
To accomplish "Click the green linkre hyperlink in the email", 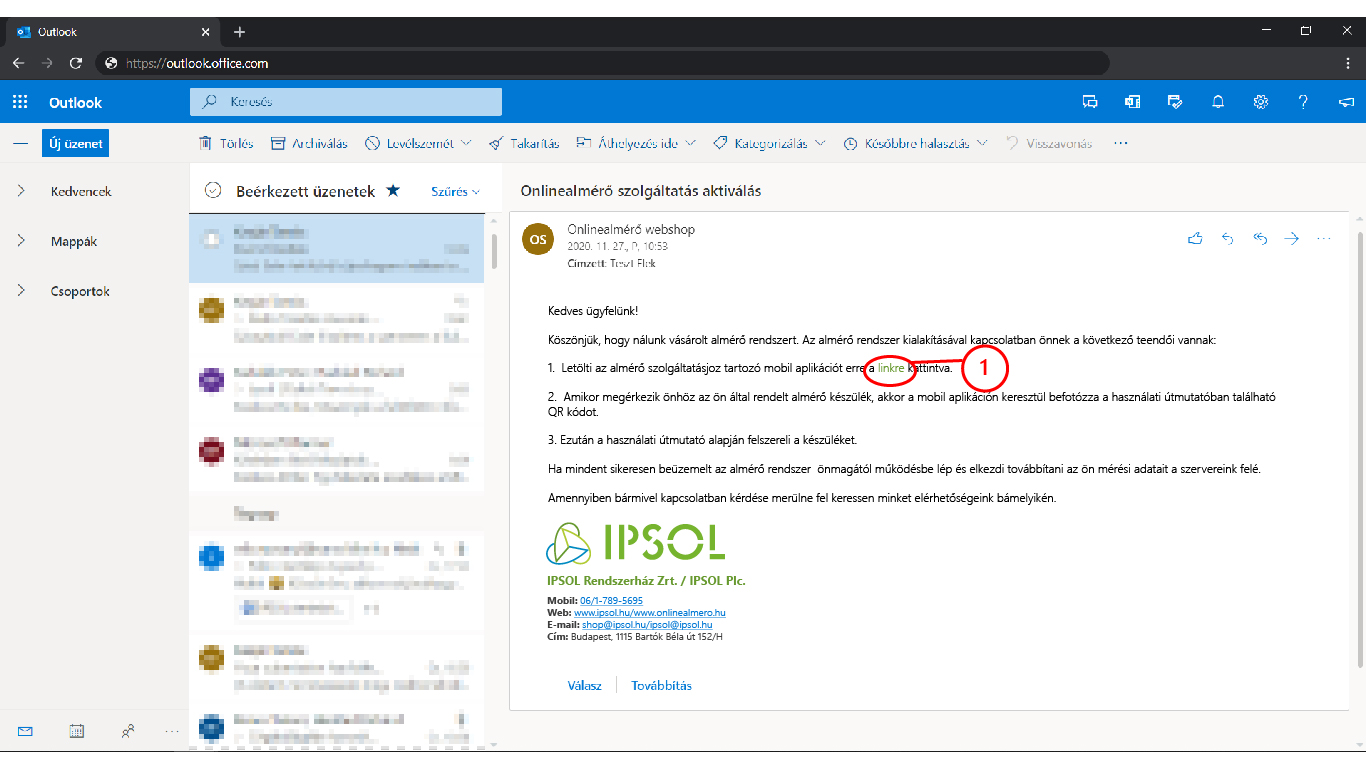I will tap(891, 368).
